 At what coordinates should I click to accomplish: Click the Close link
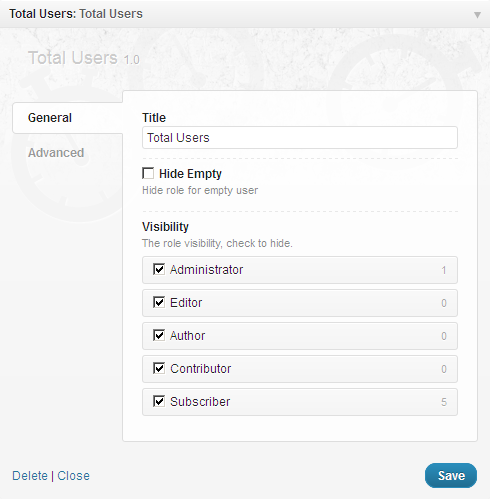[73, 476]
